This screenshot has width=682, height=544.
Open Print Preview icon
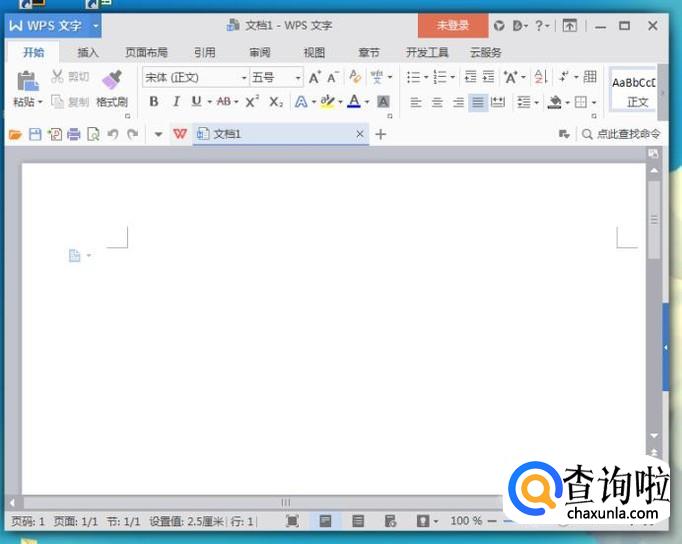click(93, 134)
